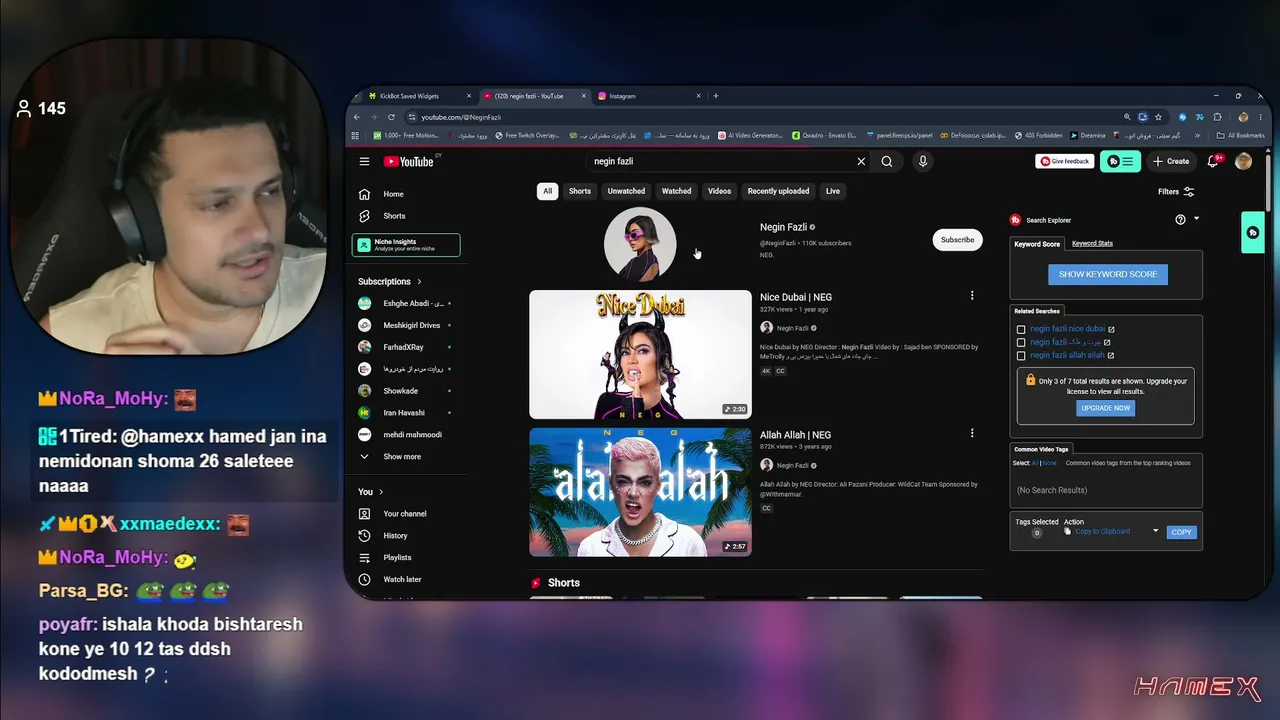1280x720 pixels.
Task: Clear the 'negin fazli' search query
Action: pos(861,161)
